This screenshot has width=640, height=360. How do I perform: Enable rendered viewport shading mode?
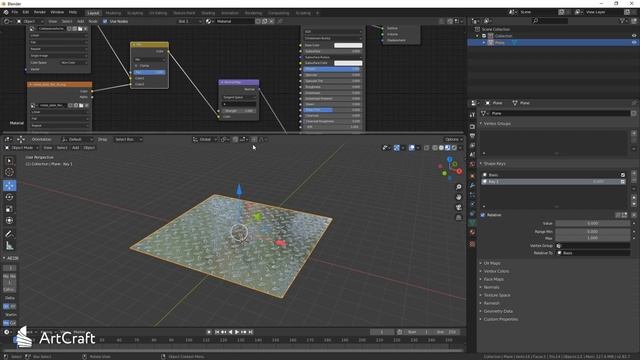tap(454, 148)
